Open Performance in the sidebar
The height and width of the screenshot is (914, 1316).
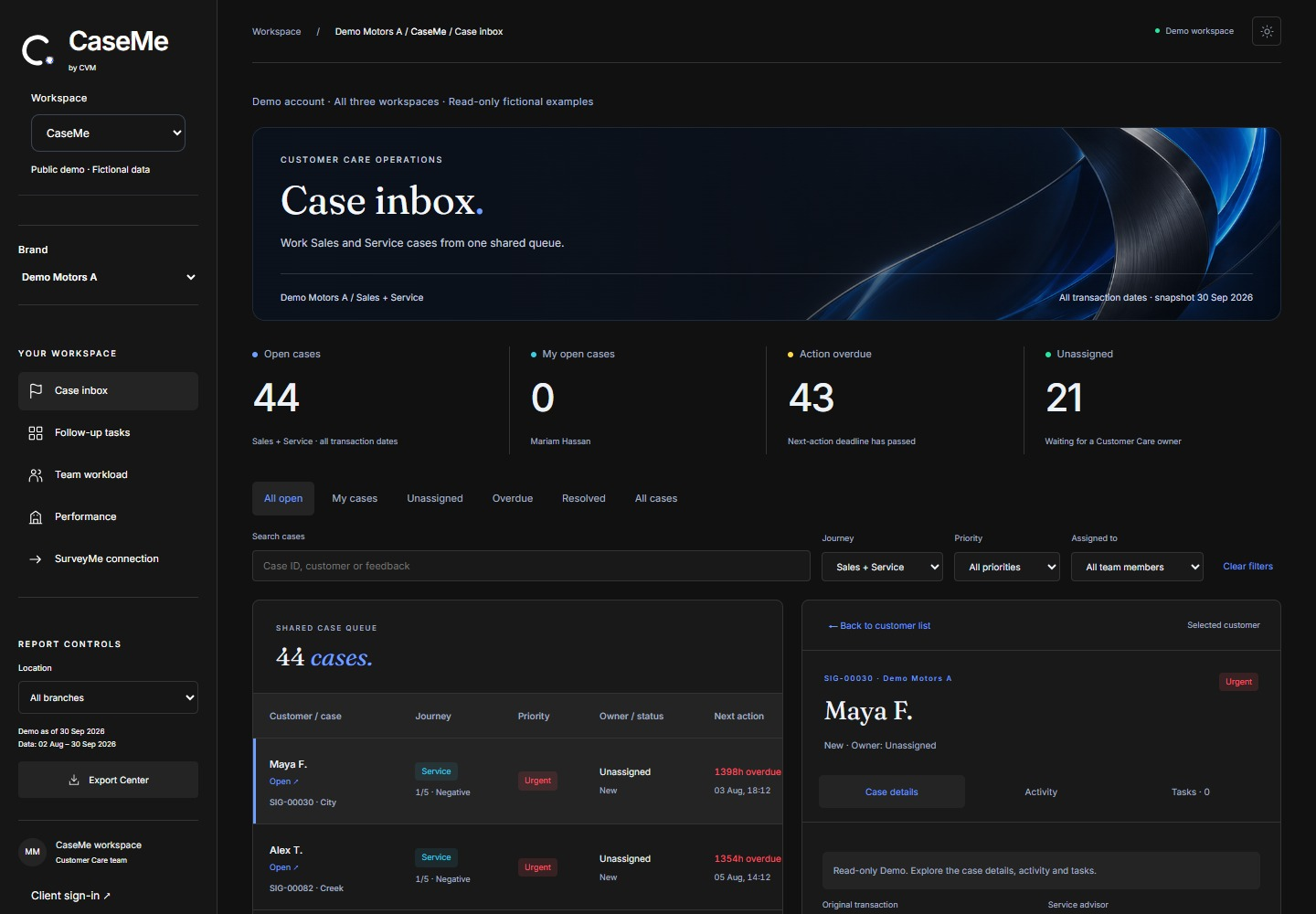click(108, 517)
